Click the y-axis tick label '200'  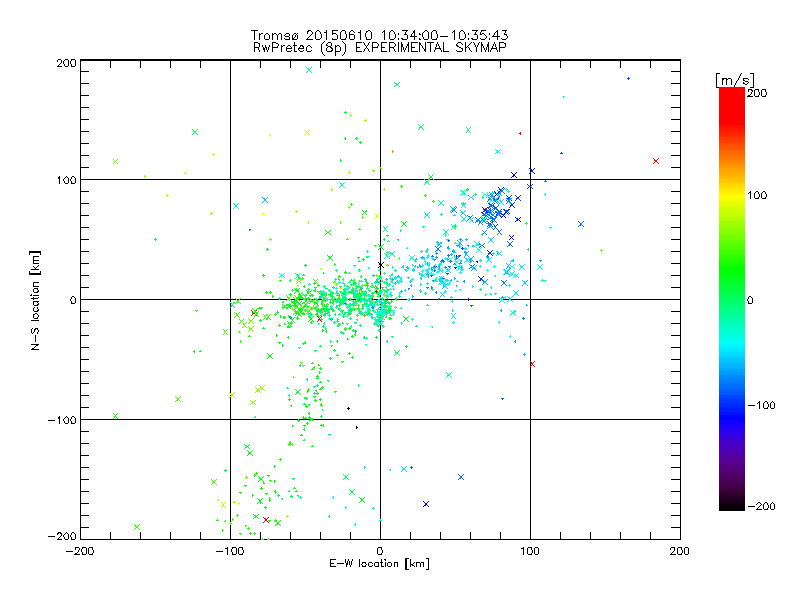coord(66,64)
